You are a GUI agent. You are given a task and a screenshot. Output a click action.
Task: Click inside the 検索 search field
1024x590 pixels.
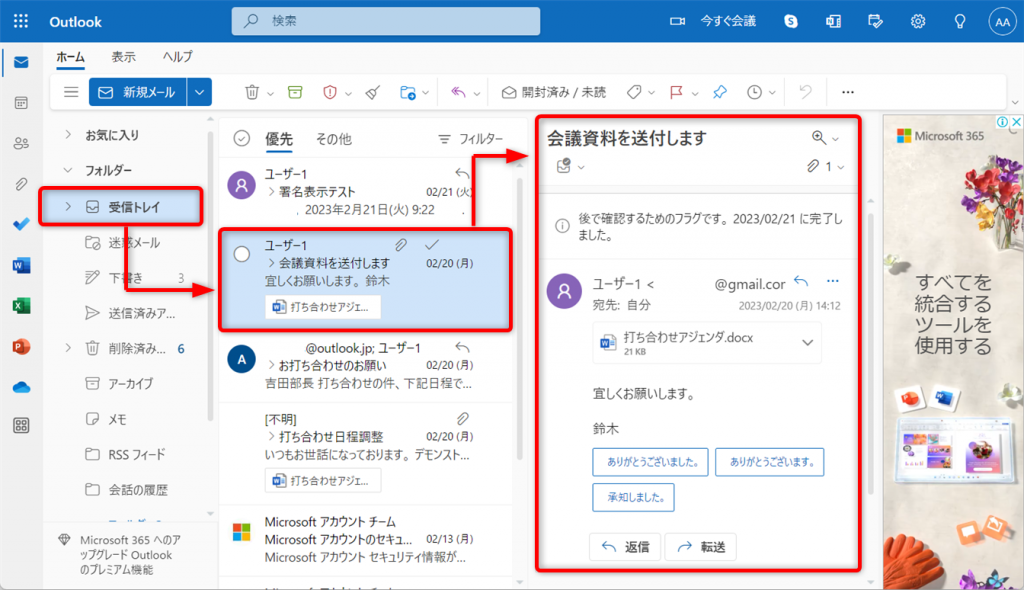385,20
